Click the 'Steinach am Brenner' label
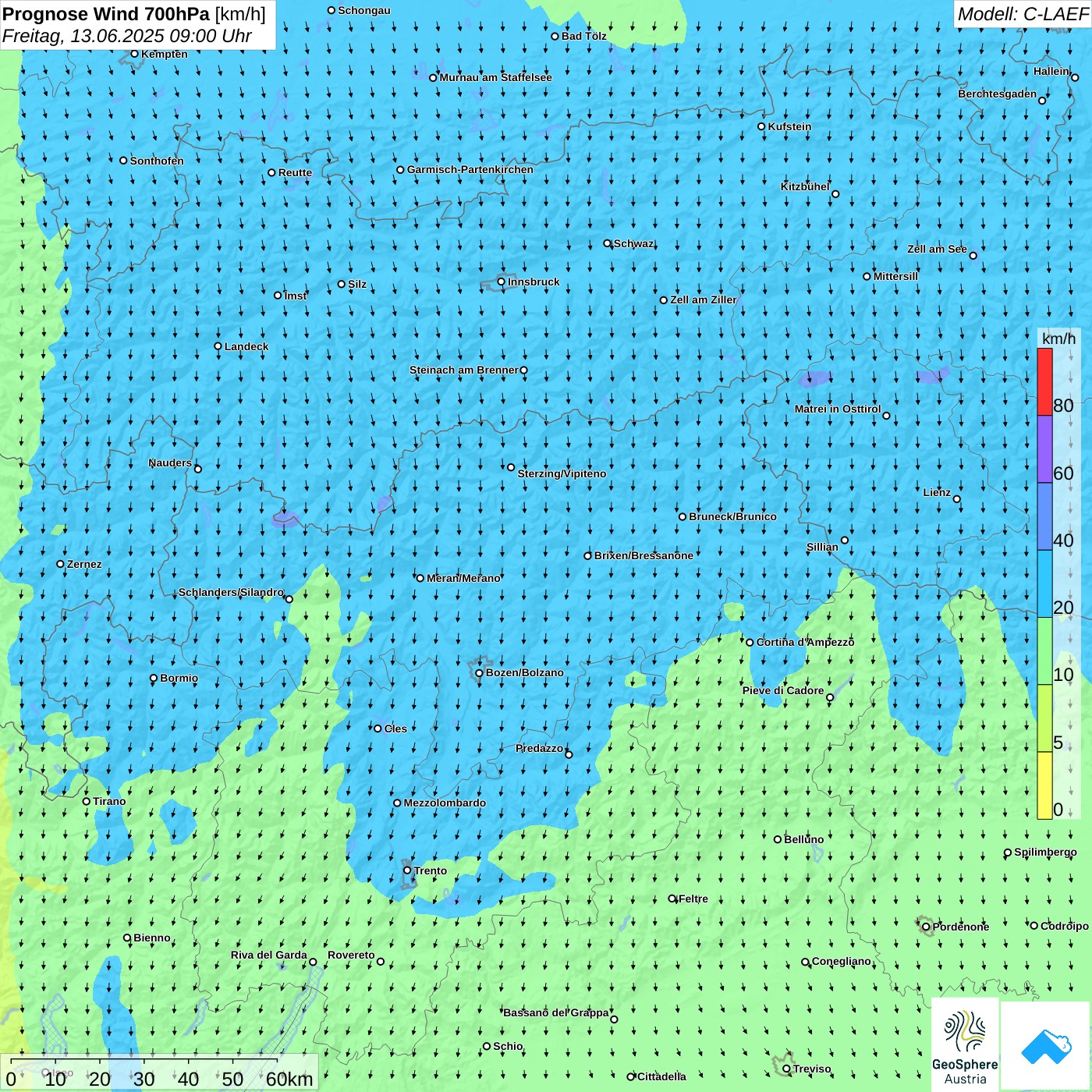Viewport: 1092px width, 1092px height. pos(464,370)
